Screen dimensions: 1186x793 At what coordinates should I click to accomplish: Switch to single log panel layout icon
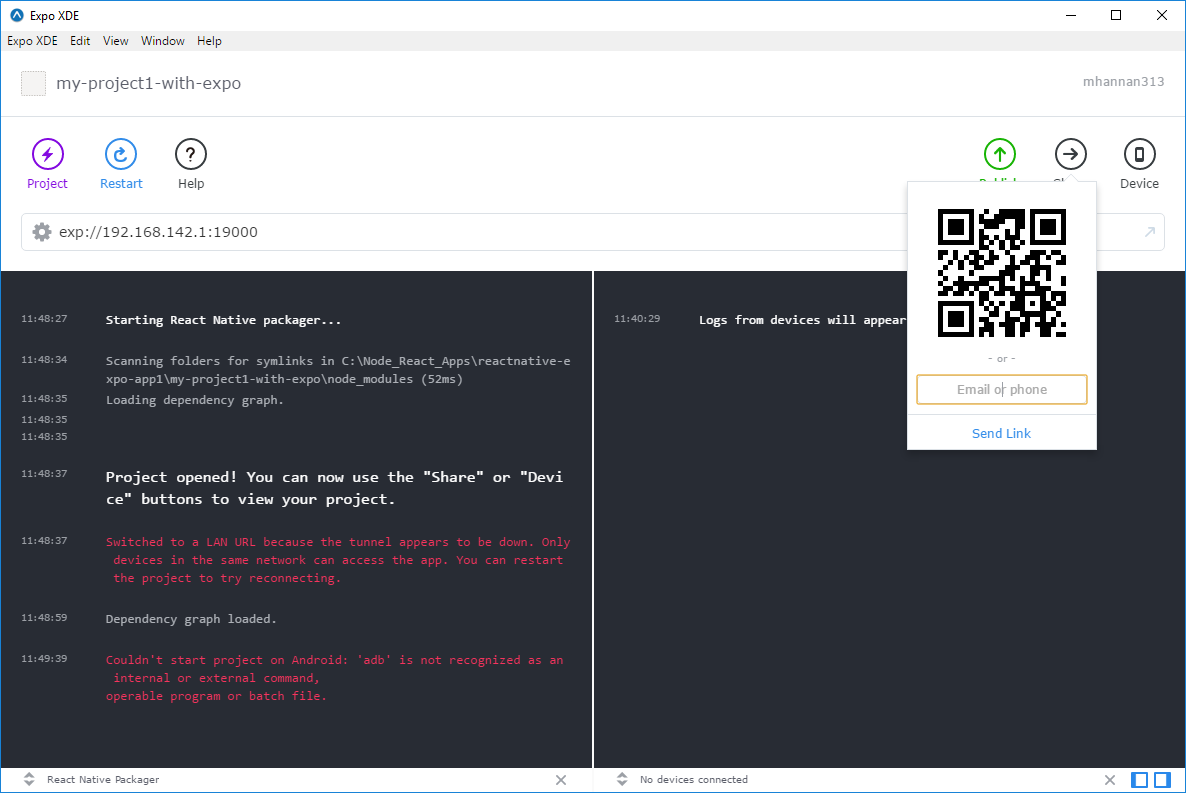tap(1139, 780)
